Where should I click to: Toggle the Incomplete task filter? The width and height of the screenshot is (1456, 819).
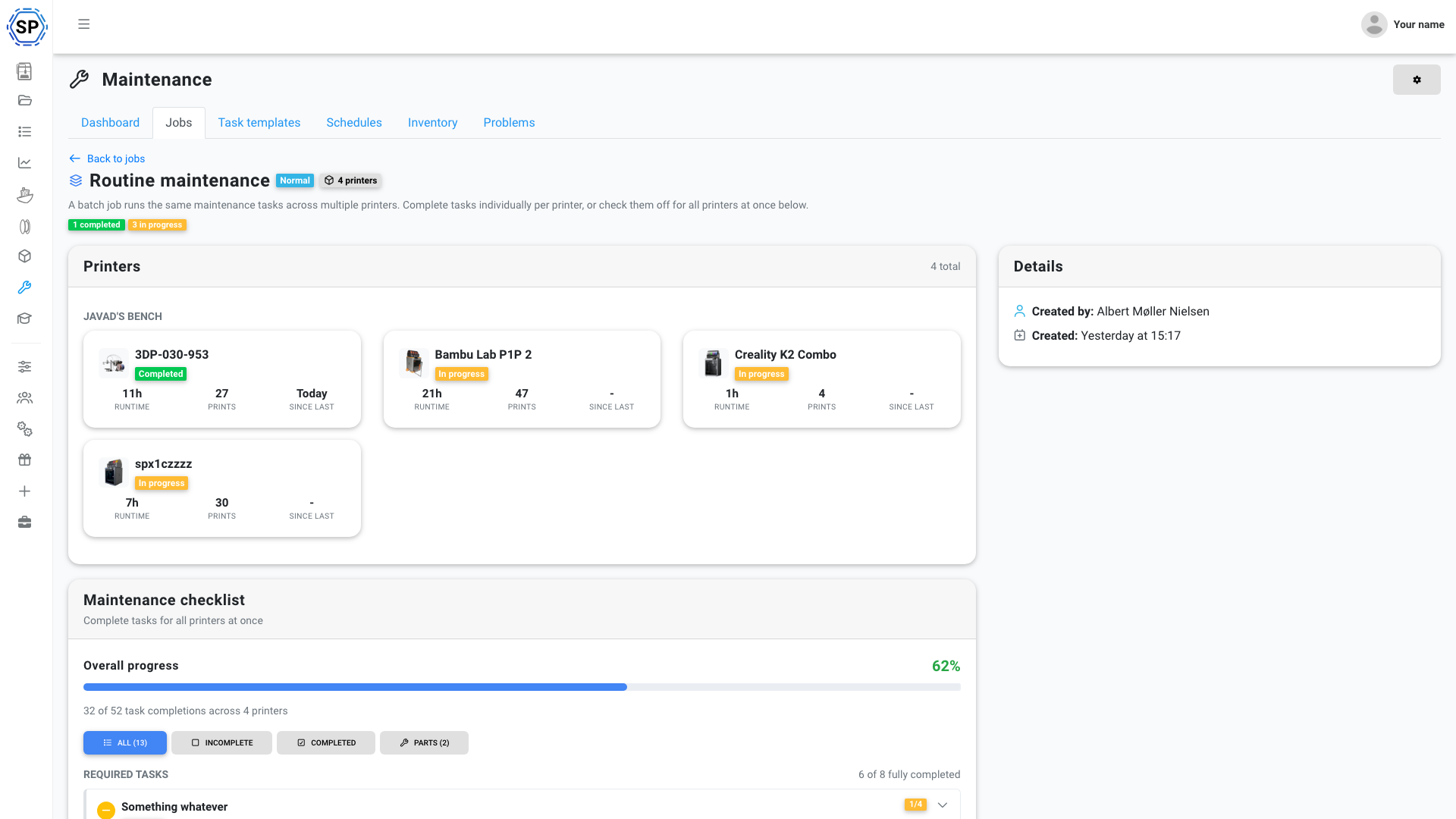pyautogui.click(x=221, y=742)
